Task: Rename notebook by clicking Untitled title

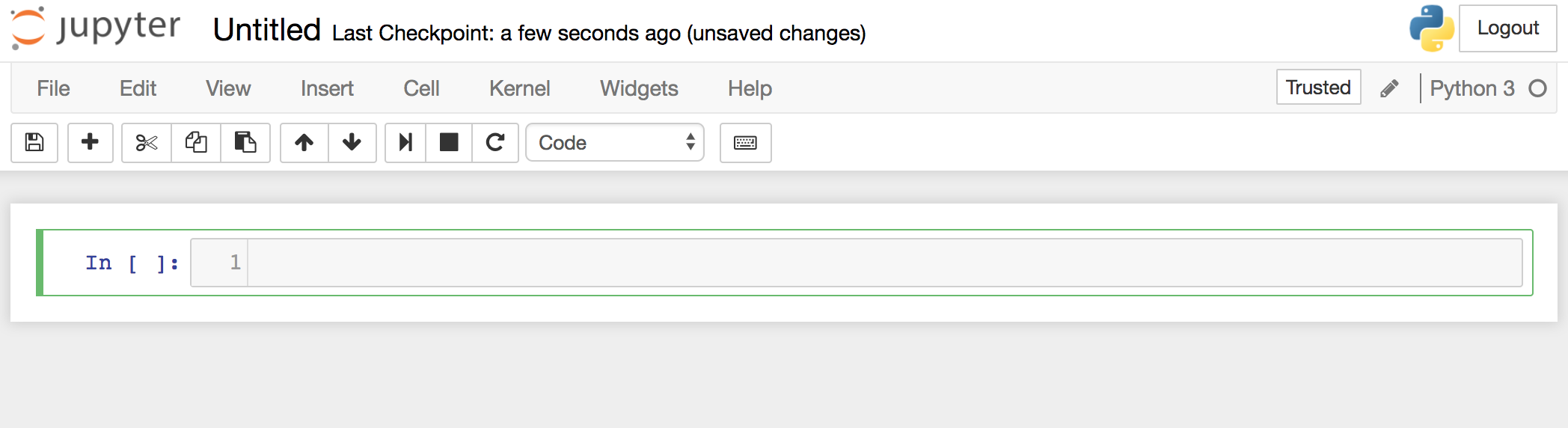Action: pyautogui.click(x=266, y=31)
